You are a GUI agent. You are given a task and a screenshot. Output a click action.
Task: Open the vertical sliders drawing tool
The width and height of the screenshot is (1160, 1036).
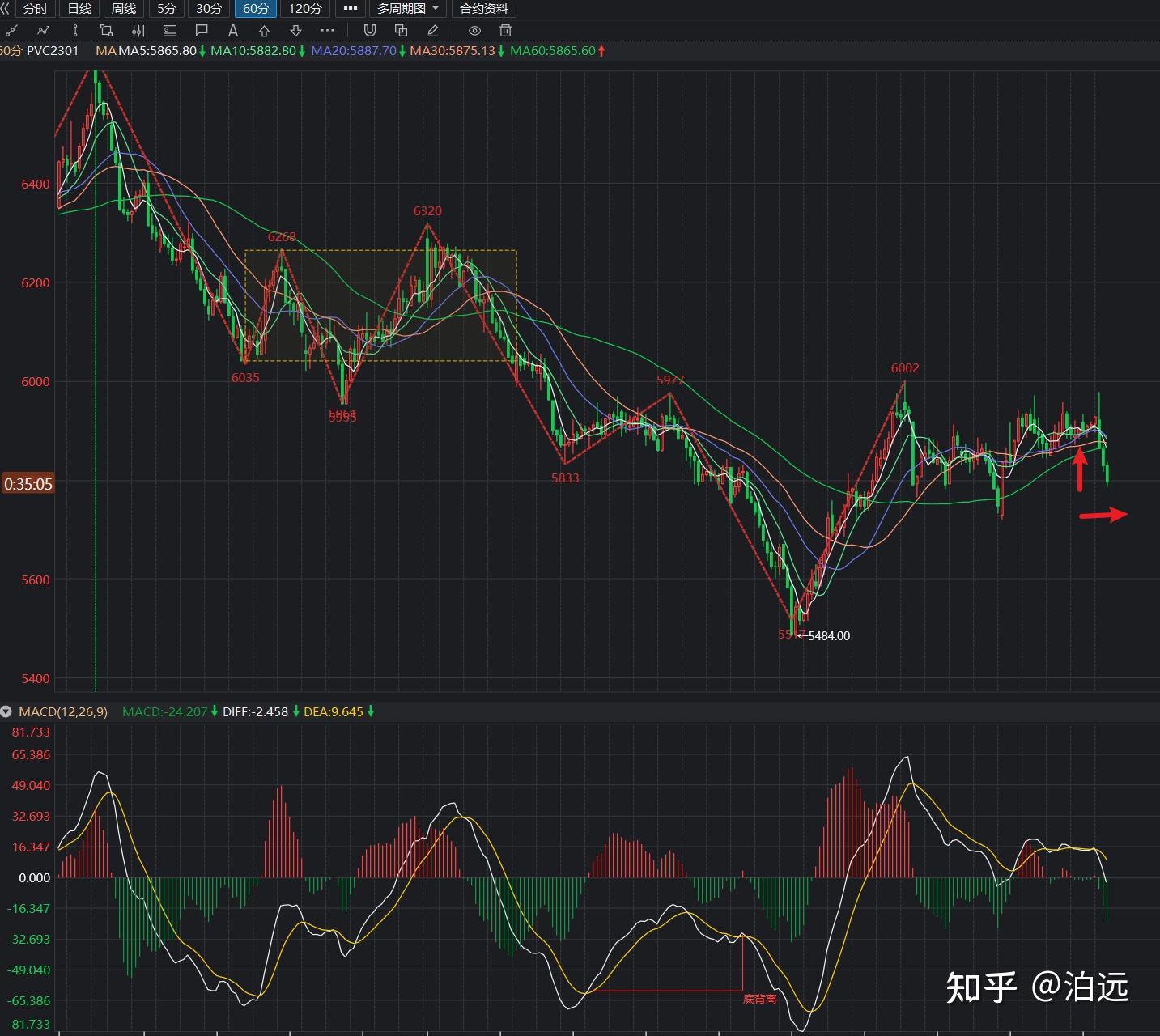(x=138, y=31)
